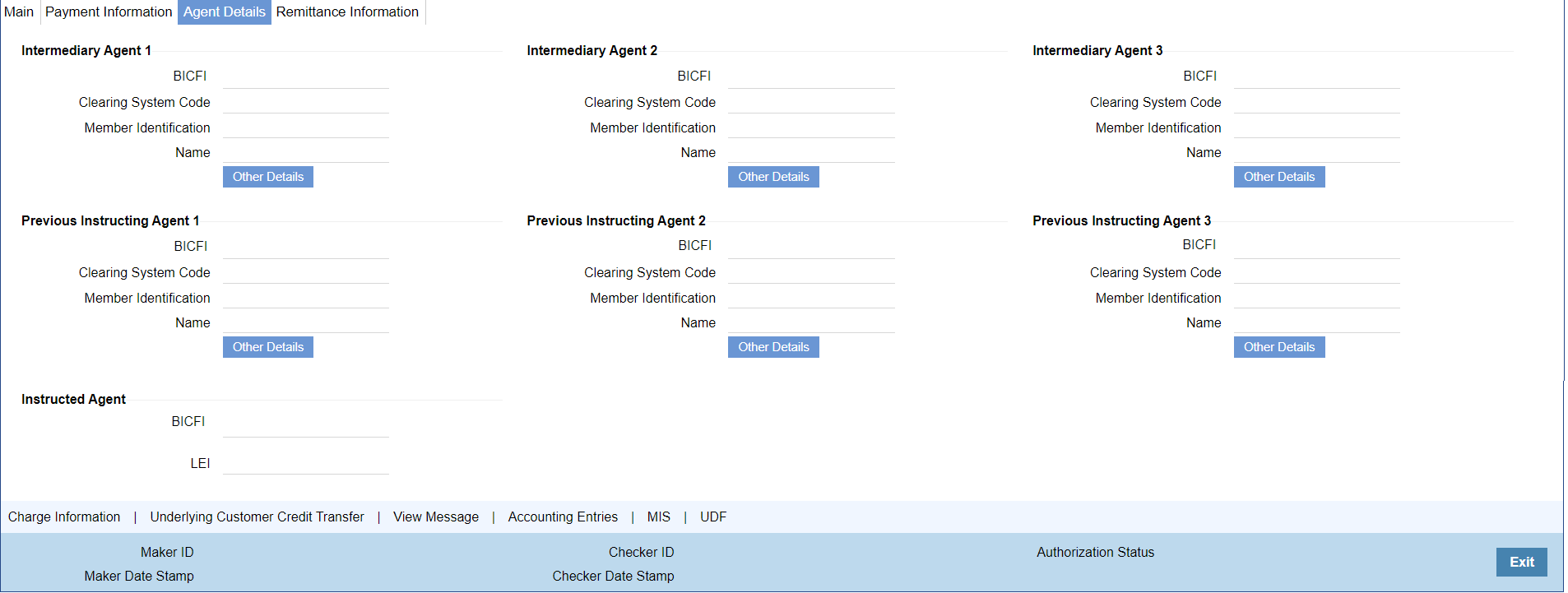Screen dimensions: 1568x593
Task: Click the Authorization Status label
Action: coord(1095,553)
